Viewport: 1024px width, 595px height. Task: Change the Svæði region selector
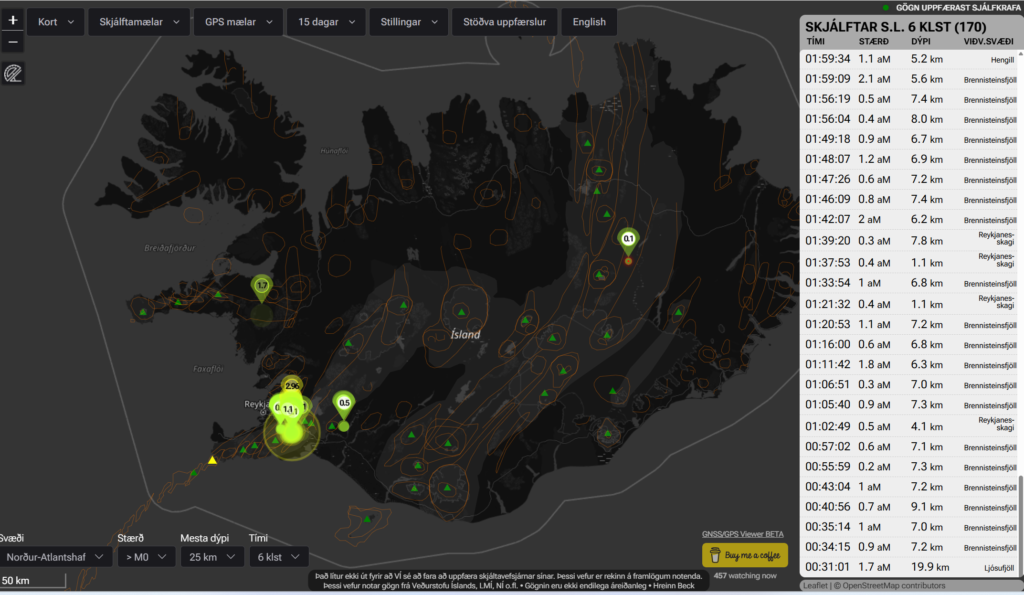click(x=56, y=557)
